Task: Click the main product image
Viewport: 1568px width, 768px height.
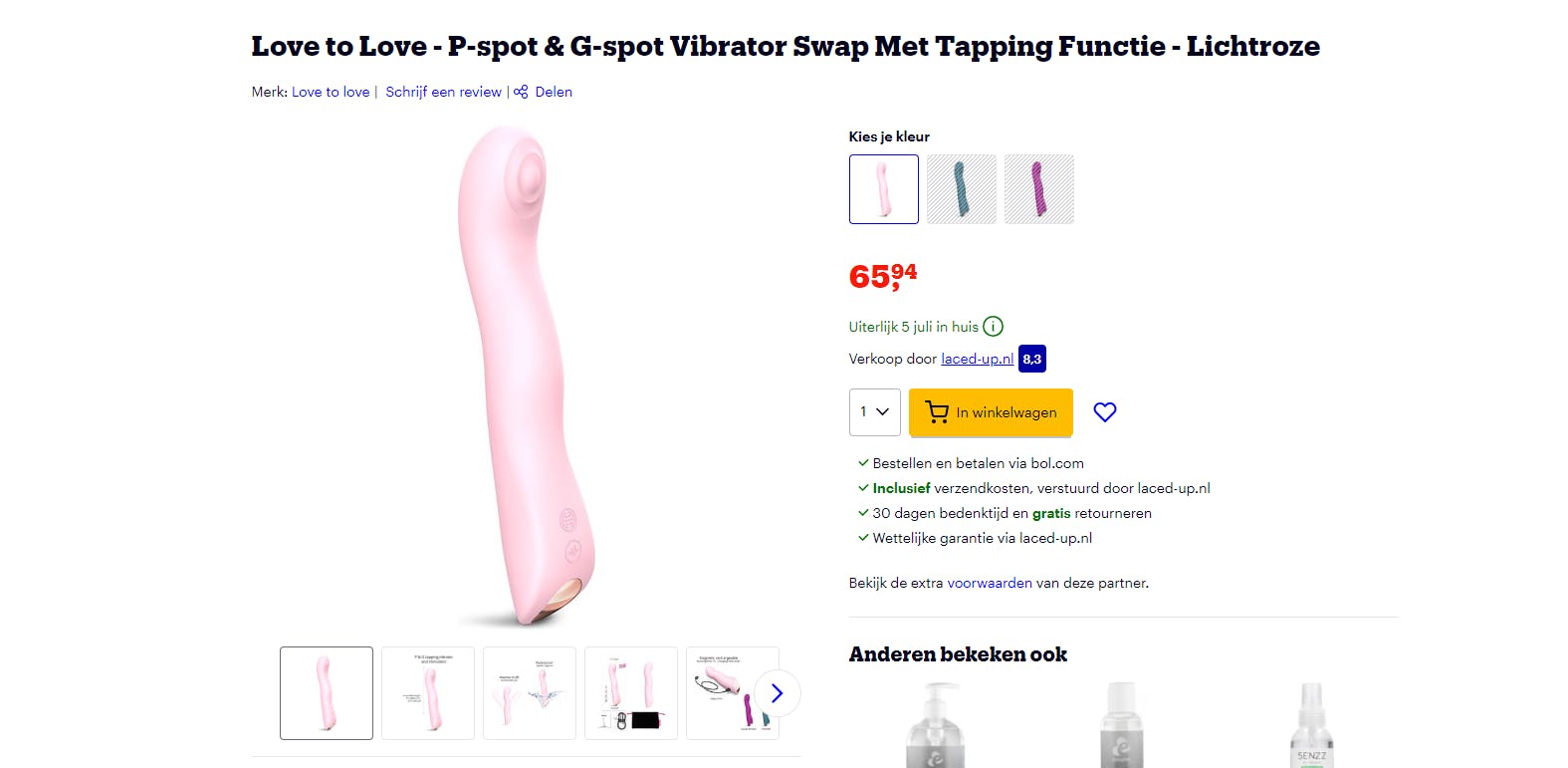Action: click(x=528, y=377)
